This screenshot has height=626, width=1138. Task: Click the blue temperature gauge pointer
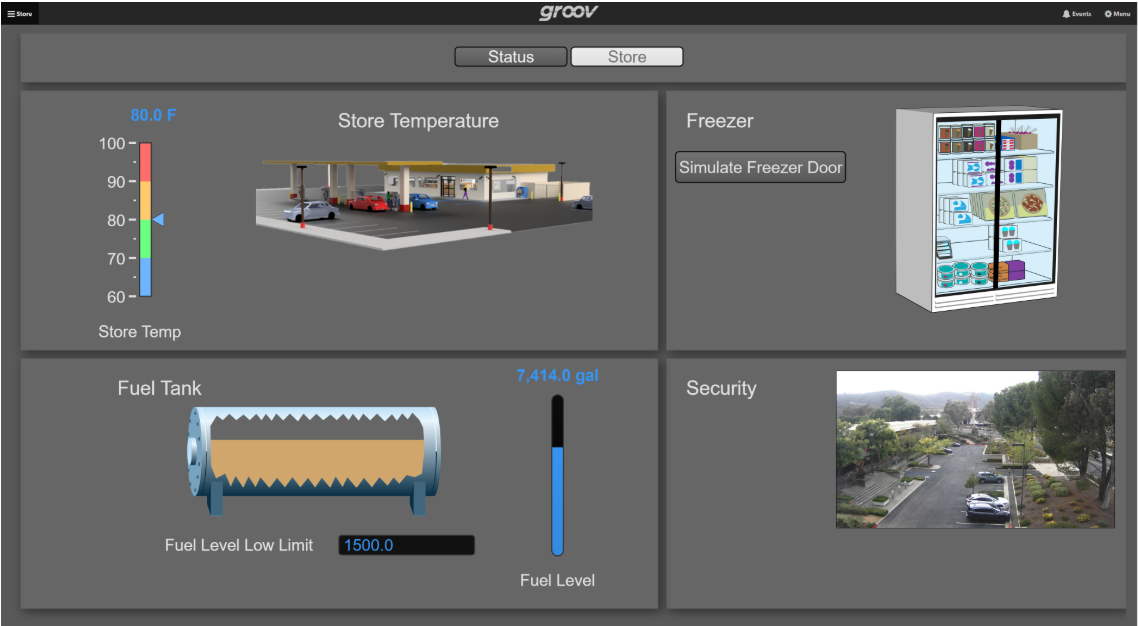click(158, 220)
